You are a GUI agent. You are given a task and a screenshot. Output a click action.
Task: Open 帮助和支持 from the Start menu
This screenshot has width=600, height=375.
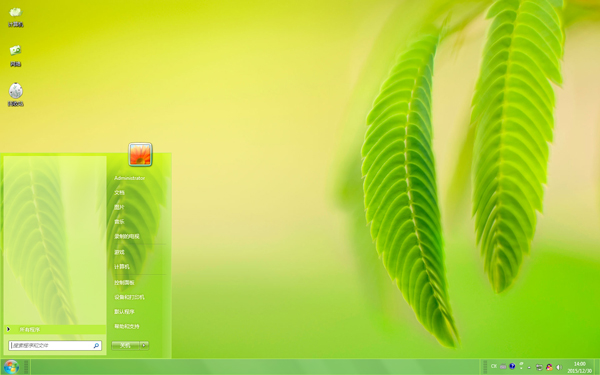point(127,326)
